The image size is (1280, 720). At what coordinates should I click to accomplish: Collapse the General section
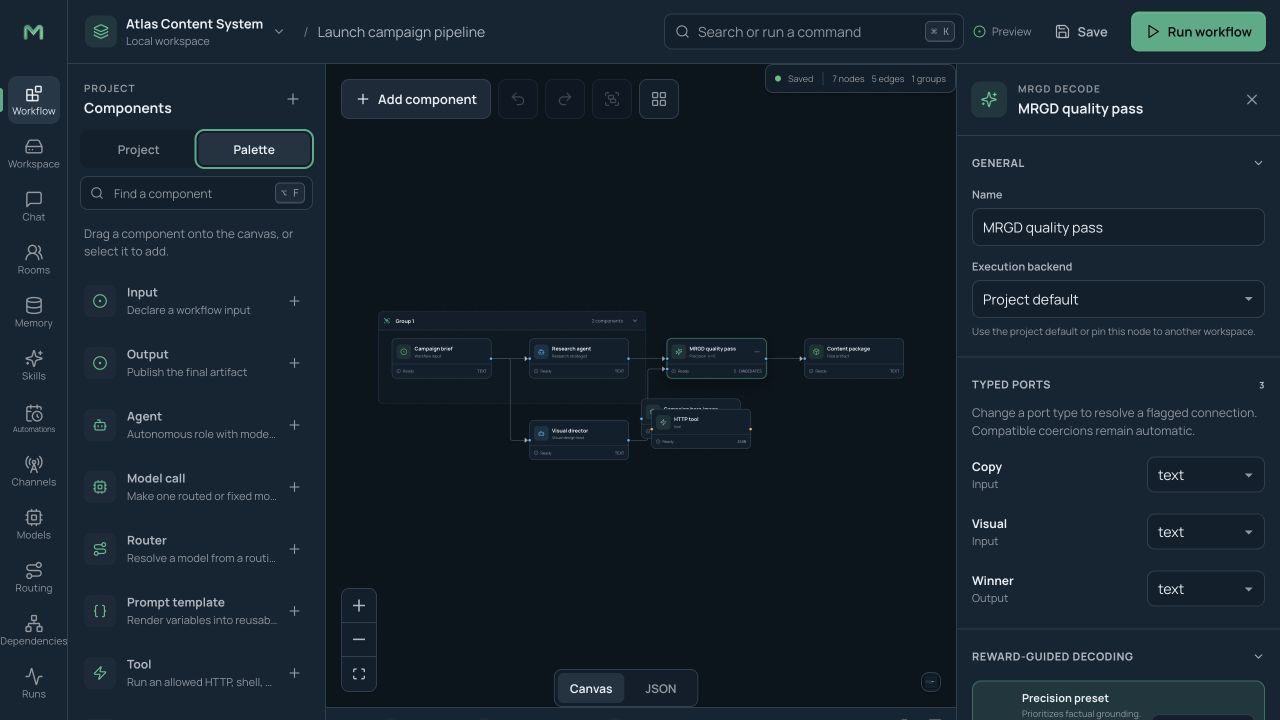[x=1258, y=163]
